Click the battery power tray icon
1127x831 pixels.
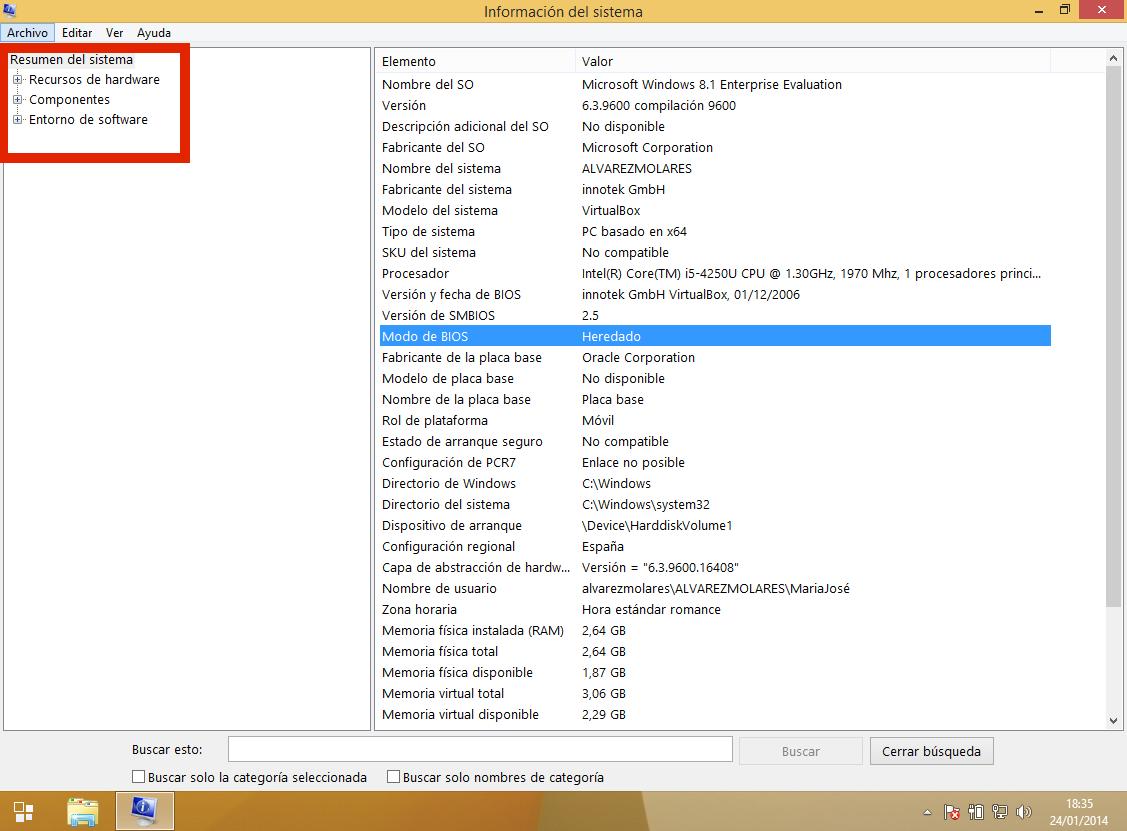click(976, 812)
